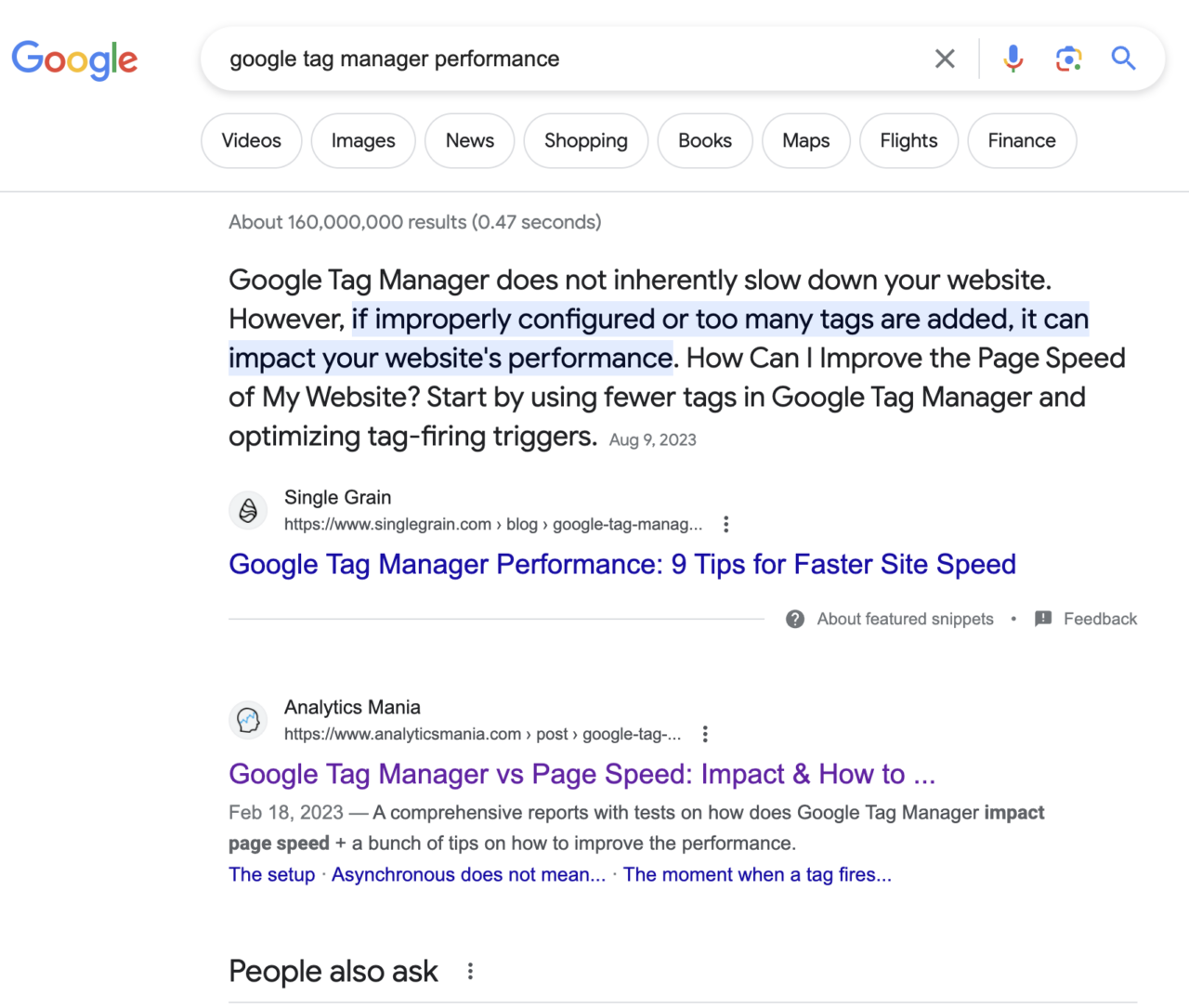
Task: Start voice search with microphone icon
Action: point(1013,59)
